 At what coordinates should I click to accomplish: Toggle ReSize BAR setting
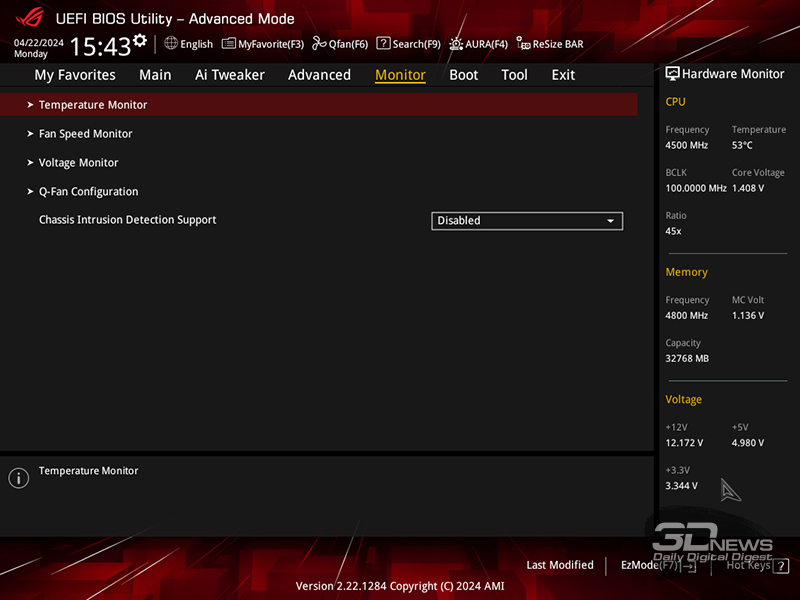point(549,44)
